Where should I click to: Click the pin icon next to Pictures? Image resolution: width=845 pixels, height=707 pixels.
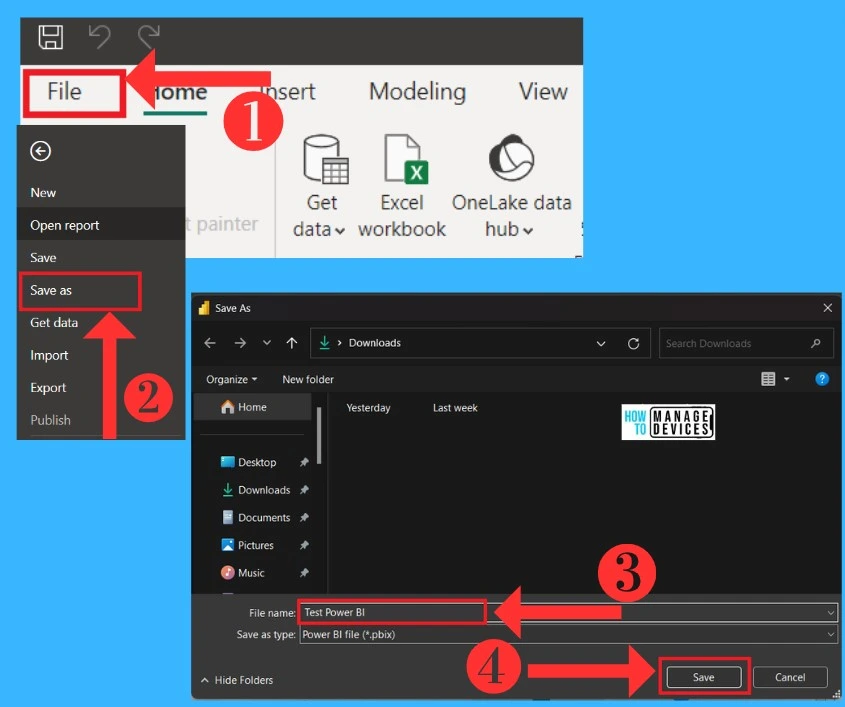coord(304,545)
